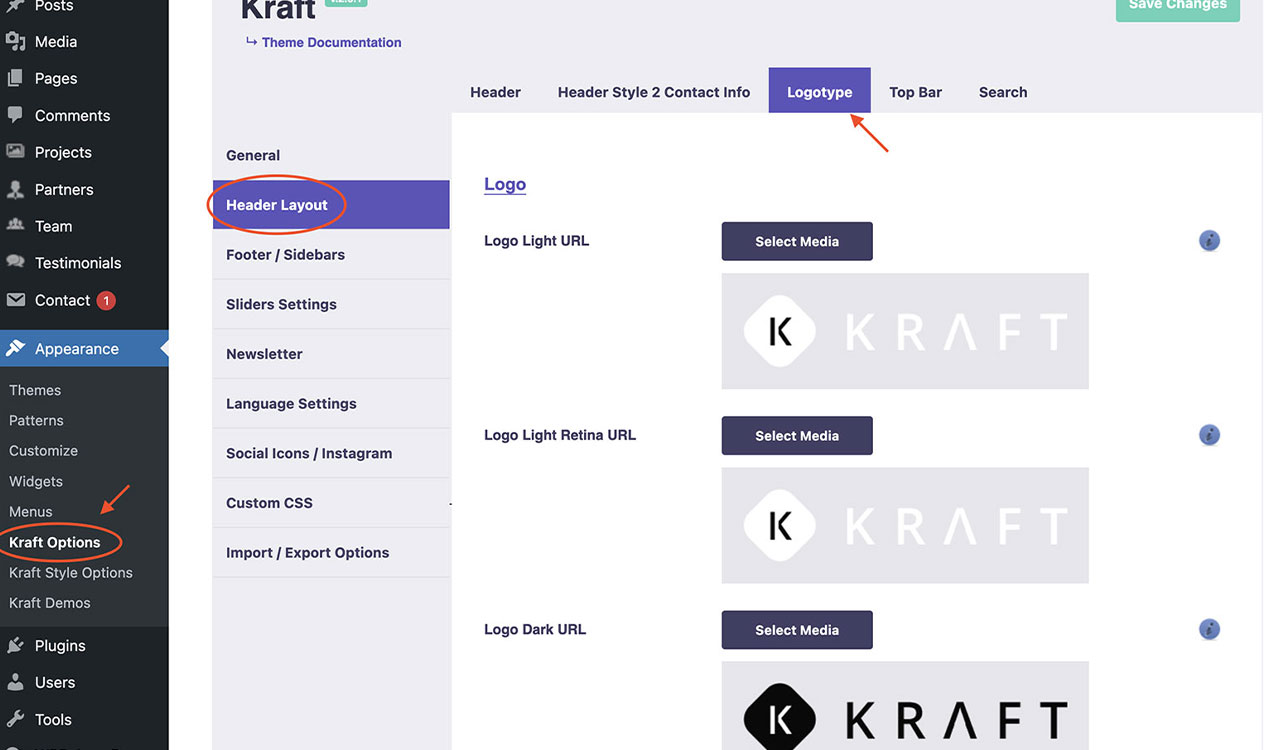
Task: Click the Contact envelope icon
Action: coord(15,300)
